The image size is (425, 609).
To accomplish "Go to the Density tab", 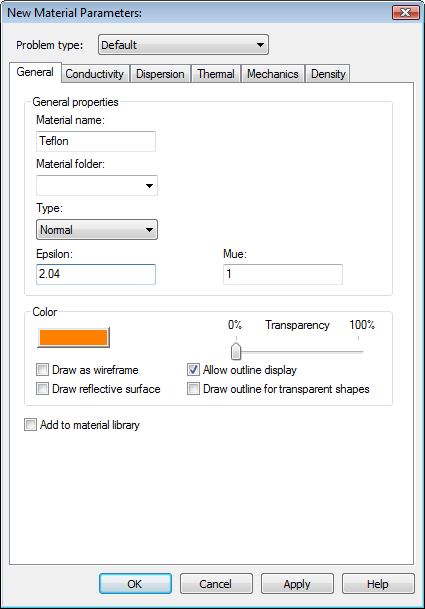I will pos(328,74).
